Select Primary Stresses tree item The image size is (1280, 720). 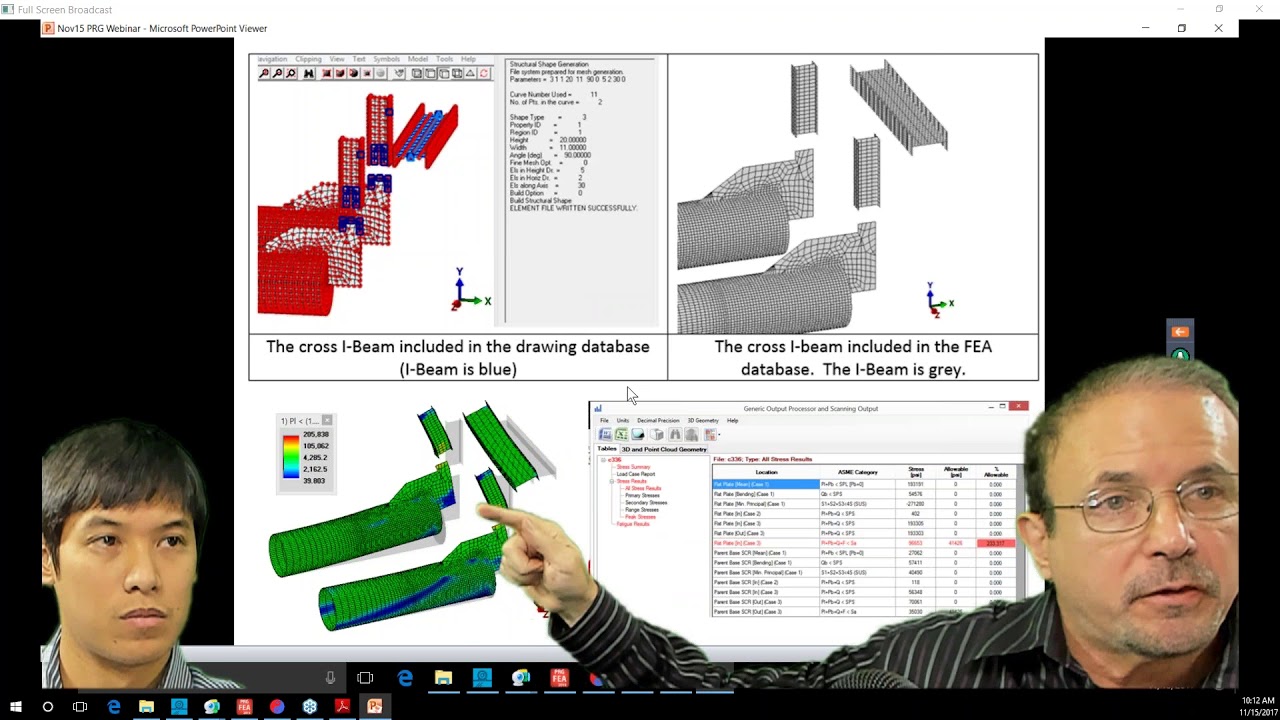(642, 495)
